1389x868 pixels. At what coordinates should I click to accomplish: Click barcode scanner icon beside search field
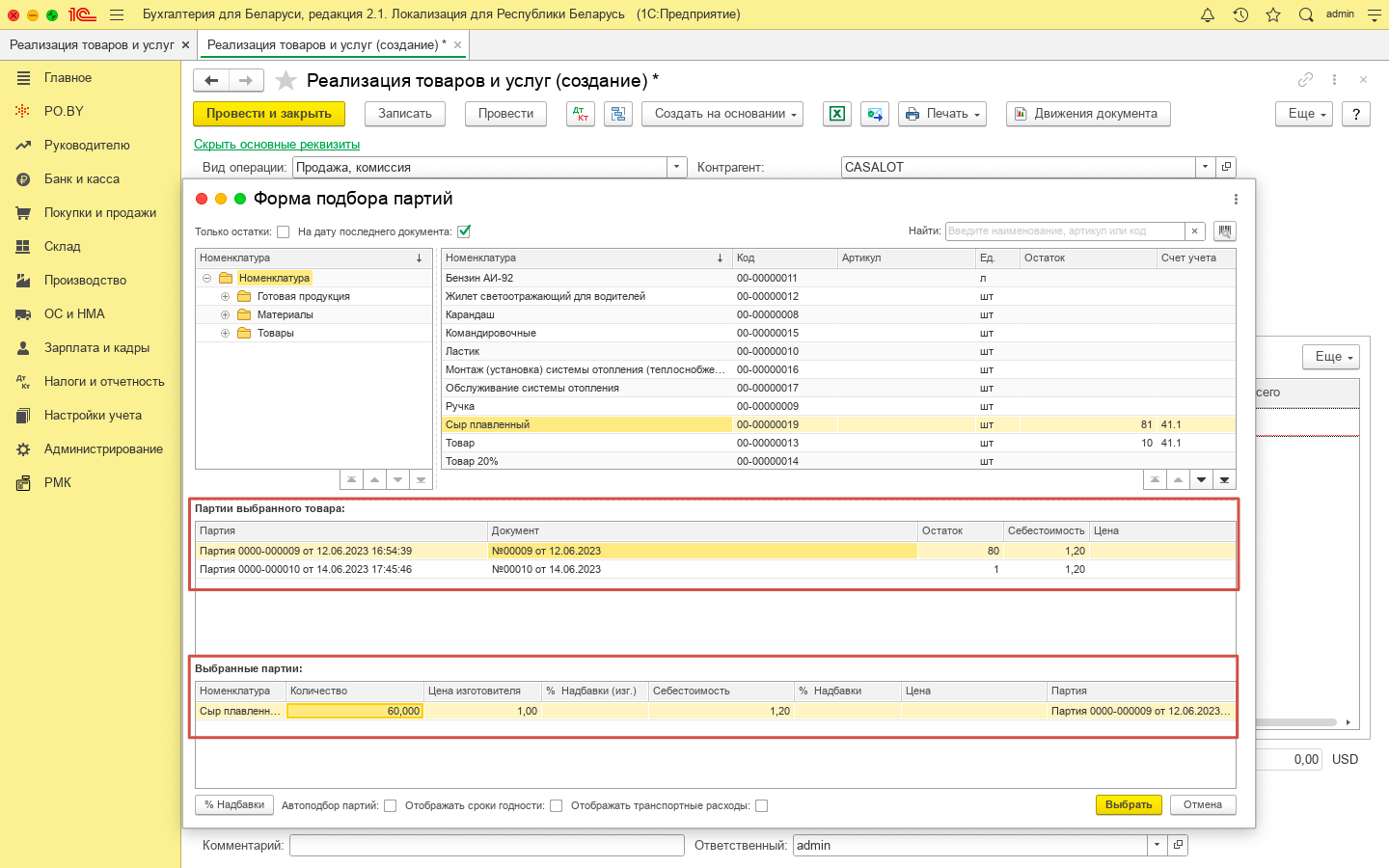click(1225, 231)
